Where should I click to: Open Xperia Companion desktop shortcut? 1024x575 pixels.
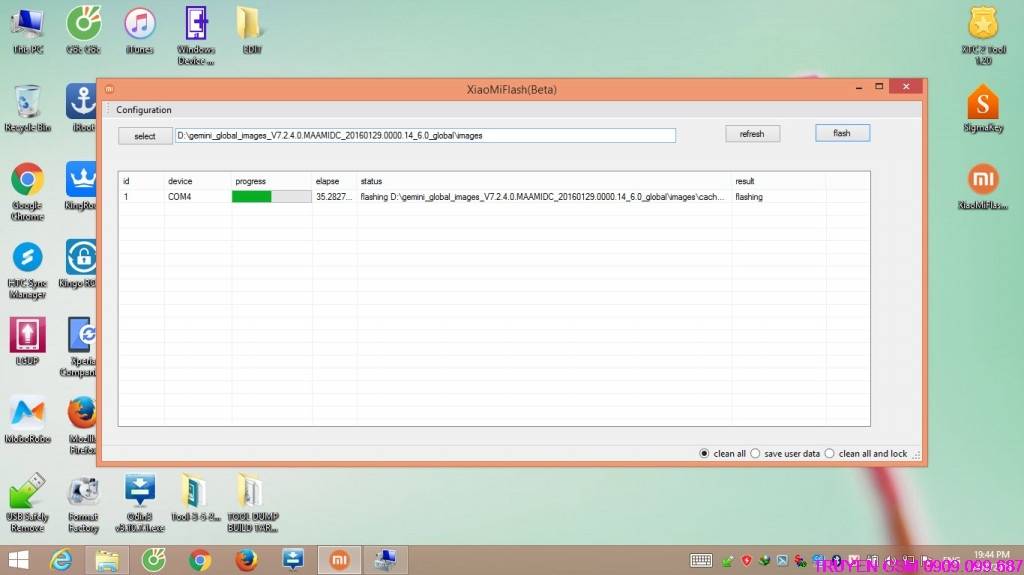(x=81, y=347)
